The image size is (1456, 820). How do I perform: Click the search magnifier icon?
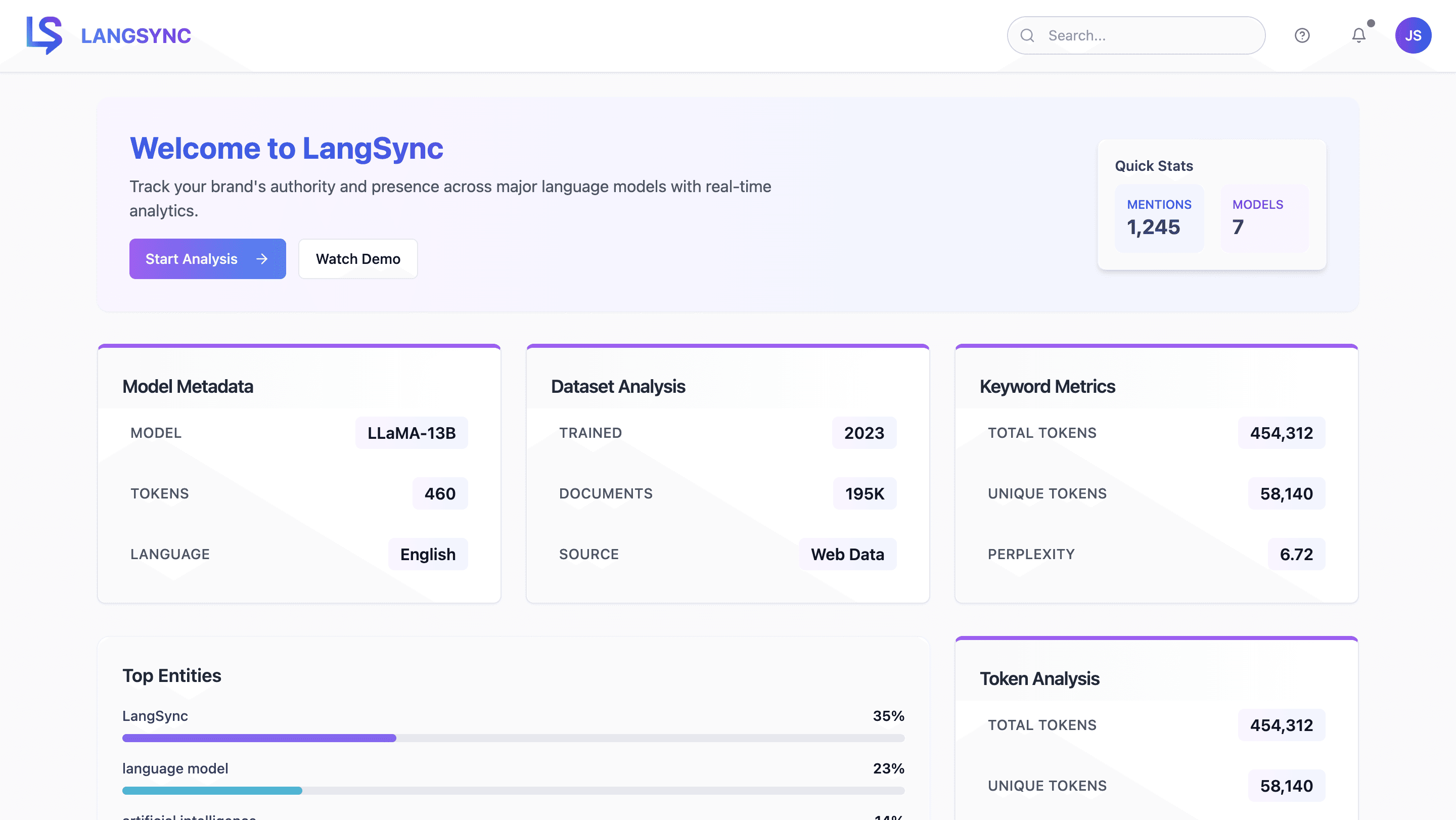[x=1027, y=35]
